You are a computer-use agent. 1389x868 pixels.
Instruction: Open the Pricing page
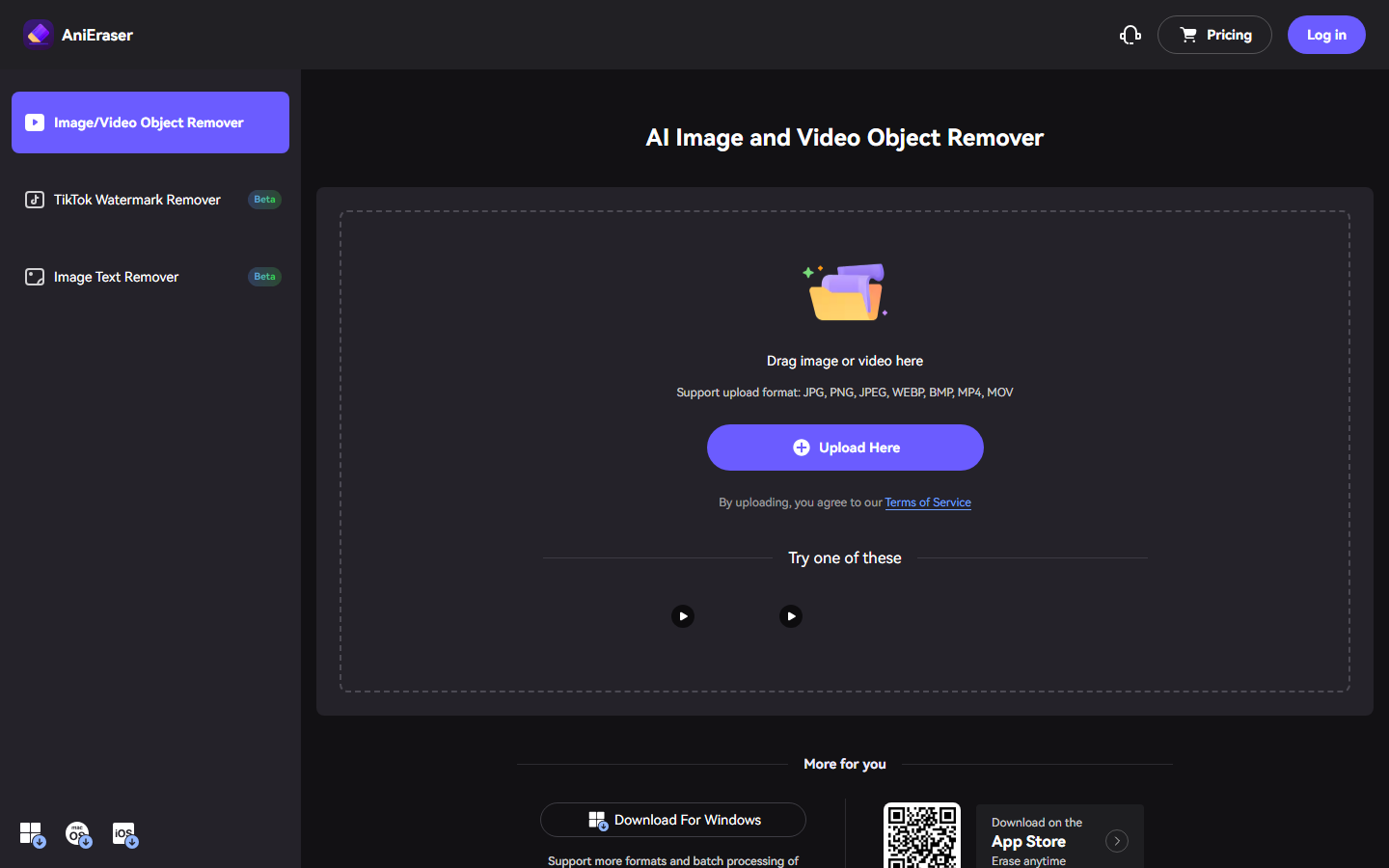point(1214,35)
